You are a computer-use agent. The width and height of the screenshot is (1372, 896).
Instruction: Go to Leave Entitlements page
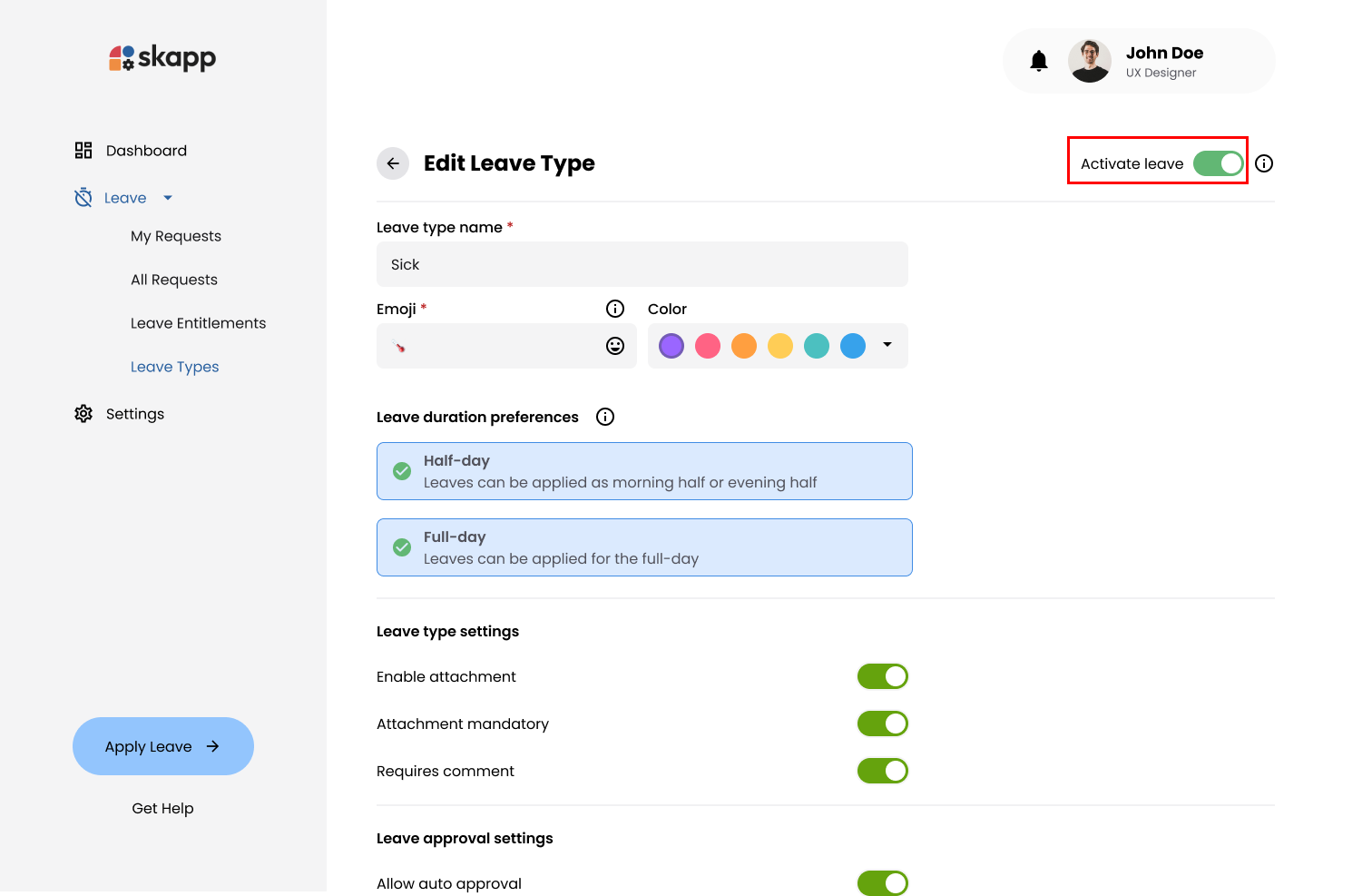[x=198, y=323]
